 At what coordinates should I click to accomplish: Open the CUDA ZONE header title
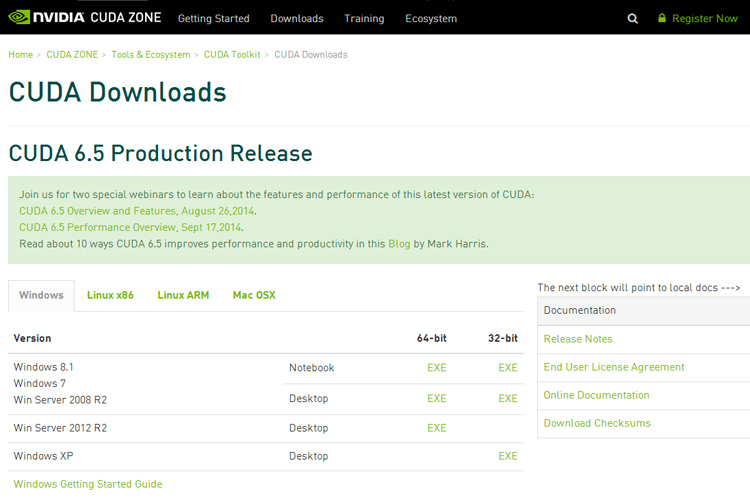tap(126, 18)
